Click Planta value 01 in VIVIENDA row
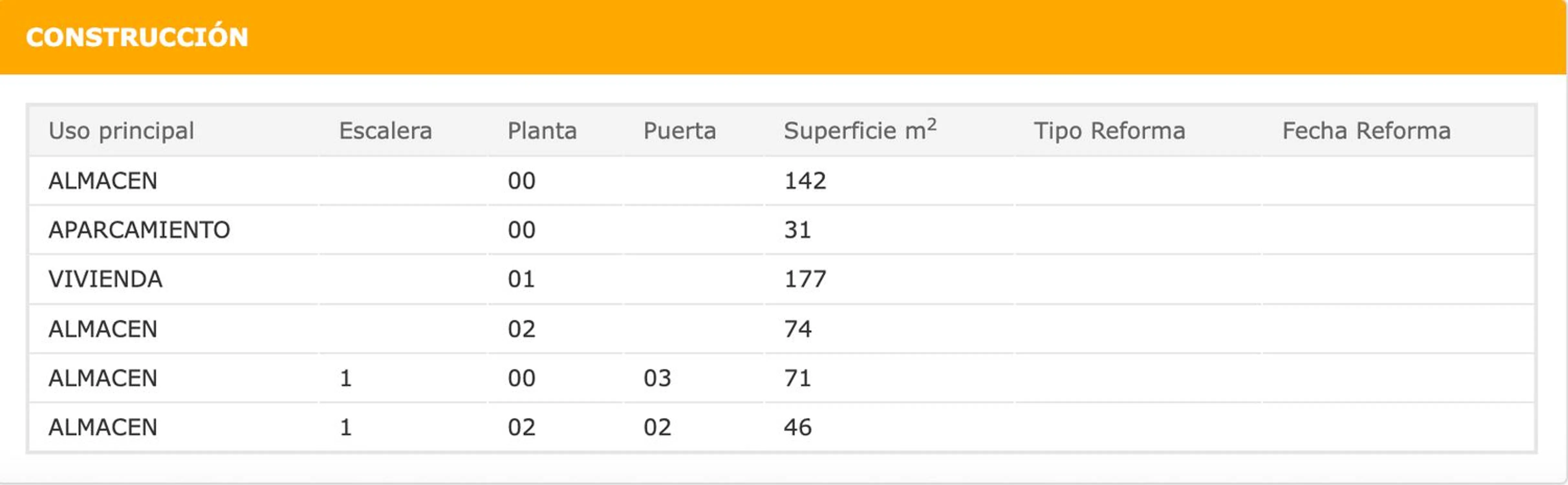 tap(521, 279)
